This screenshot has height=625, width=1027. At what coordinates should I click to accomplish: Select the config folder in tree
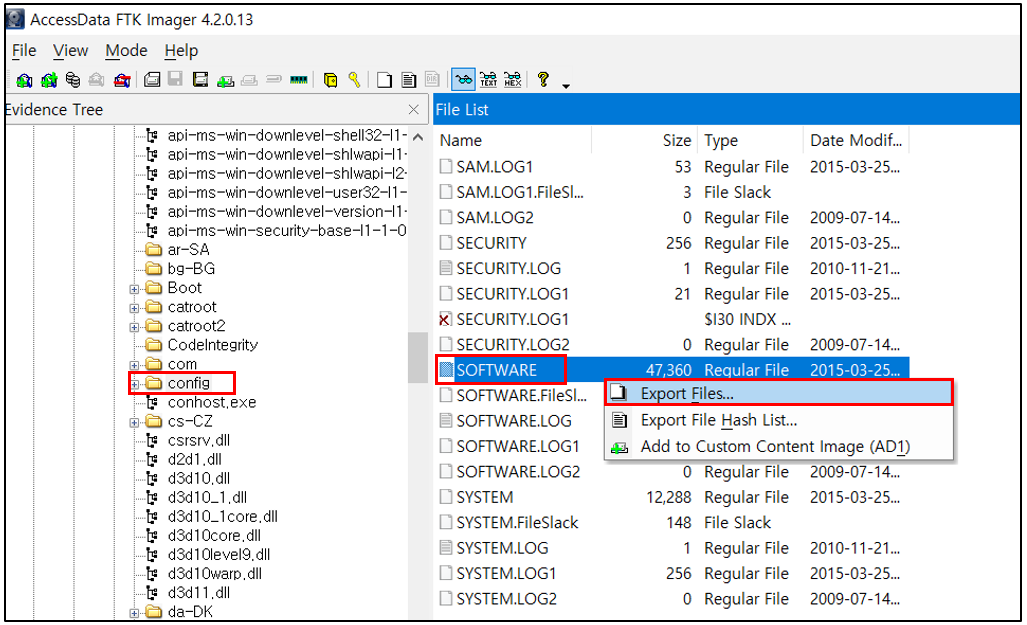click(x=189, y=383)
